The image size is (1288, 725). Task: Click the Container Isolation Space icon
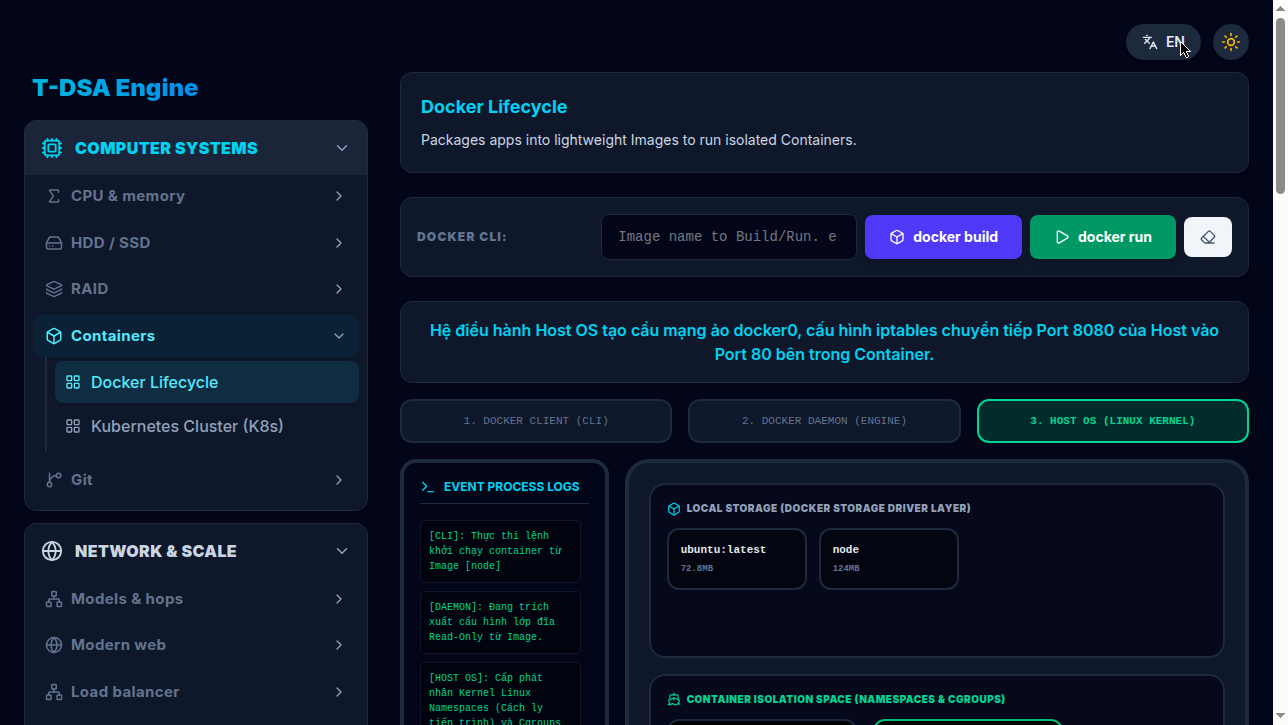pos(674,700)
